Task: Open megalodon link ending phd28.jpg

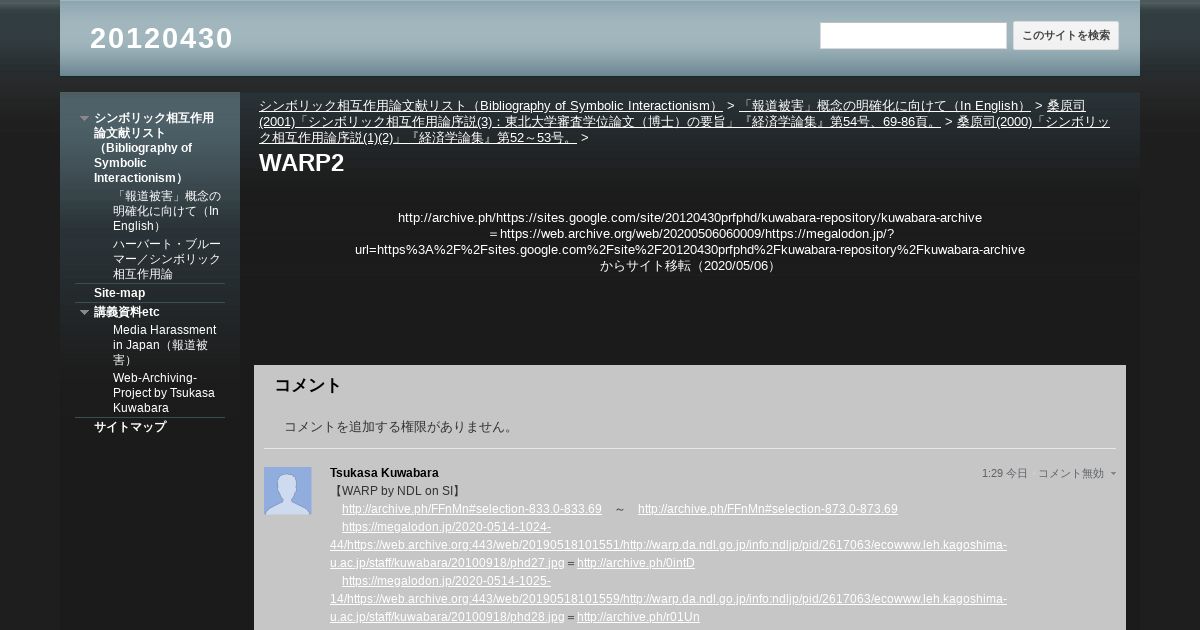Action: (668, 599)
